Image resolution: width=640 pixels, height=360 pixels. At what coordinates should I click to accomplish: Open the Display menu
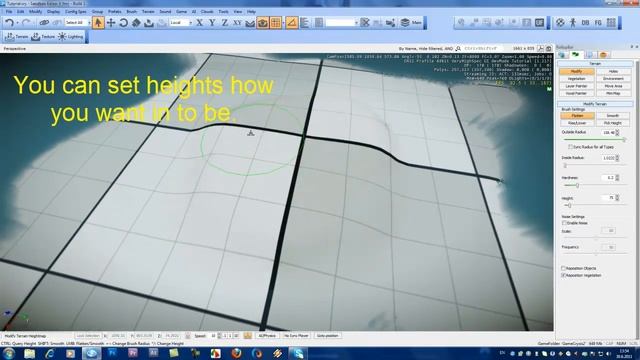53,12
